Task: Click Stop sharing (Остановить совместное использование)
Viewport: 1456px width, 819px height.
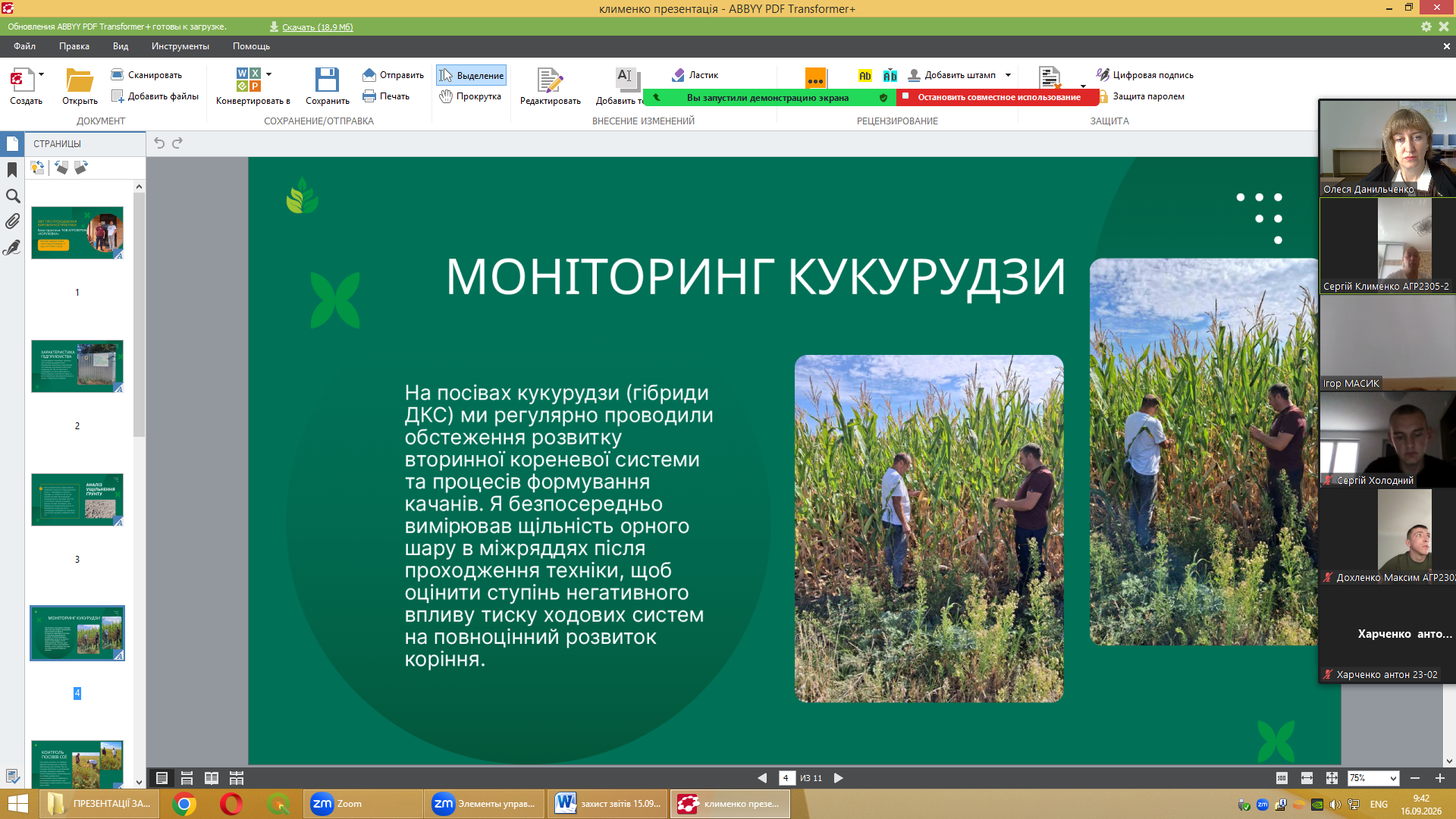Action: (x=998, y=97)
